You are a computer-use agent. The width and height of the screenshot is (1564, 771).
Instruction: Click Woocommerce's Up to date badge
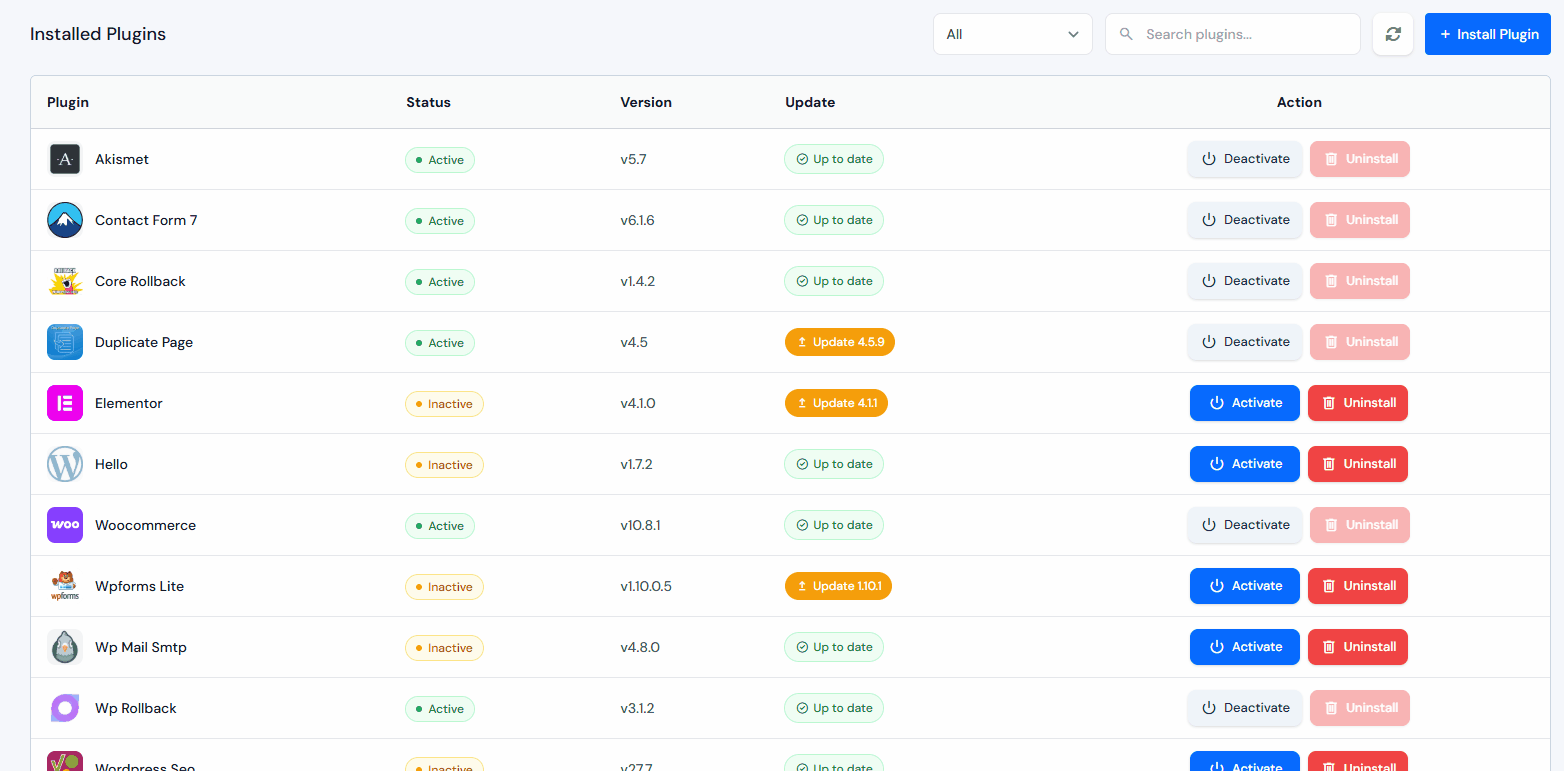pyautogui.click(x=834, y=525)
